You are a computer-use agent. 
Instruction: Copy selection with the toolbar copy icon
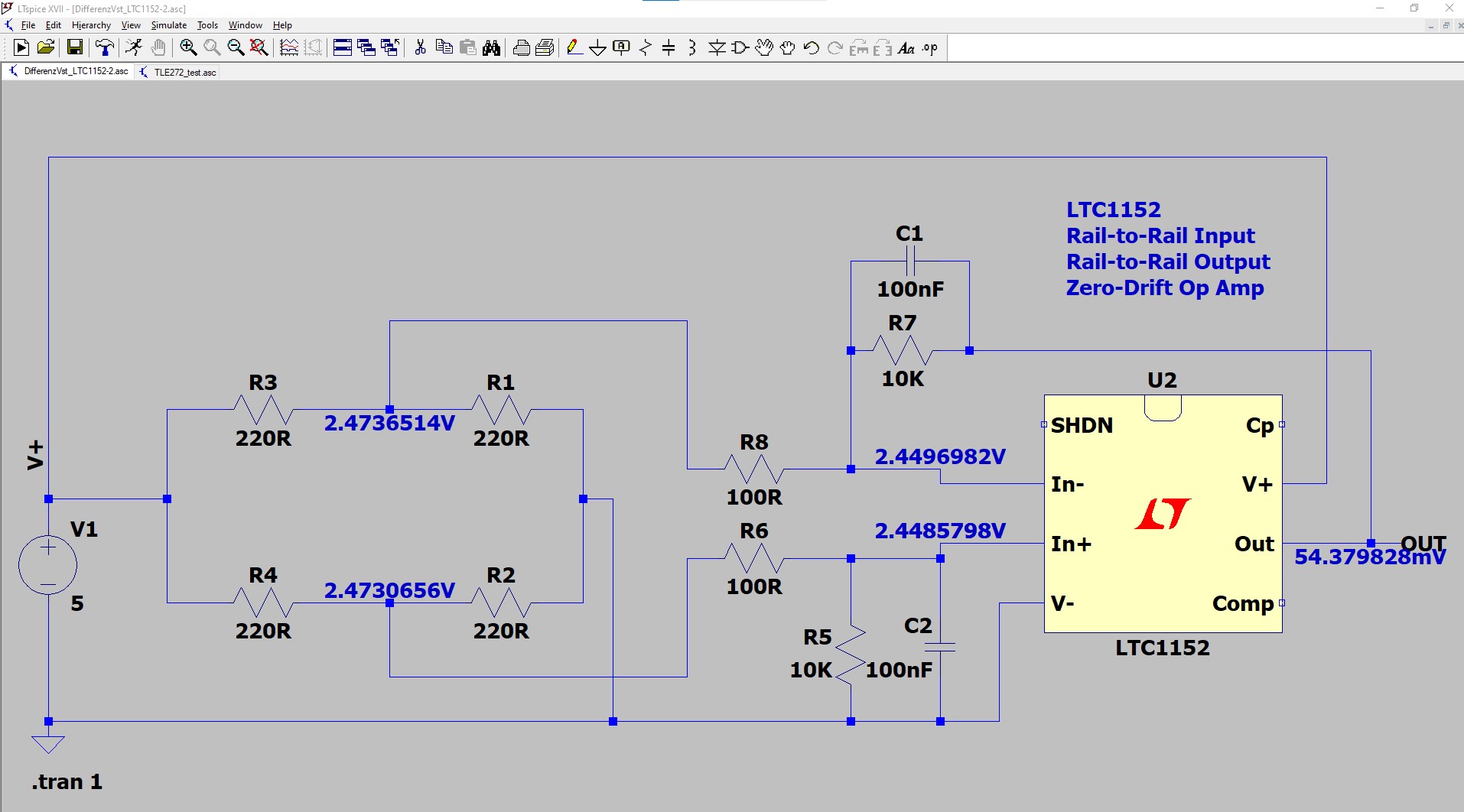point(444,48)
